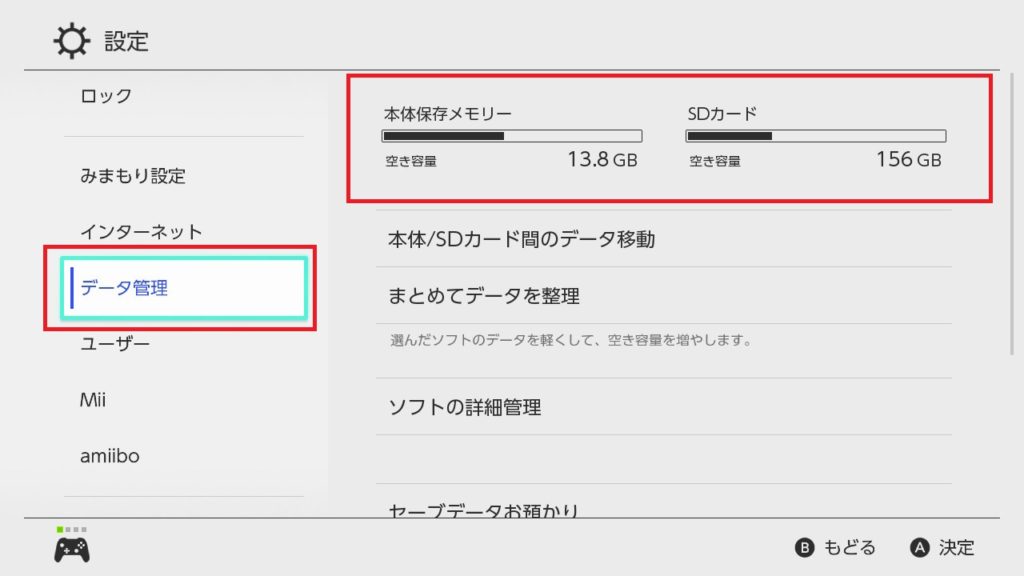Select amiibo in the sidebar
This screenshot has width=1024, height=576.
point(110,457)
